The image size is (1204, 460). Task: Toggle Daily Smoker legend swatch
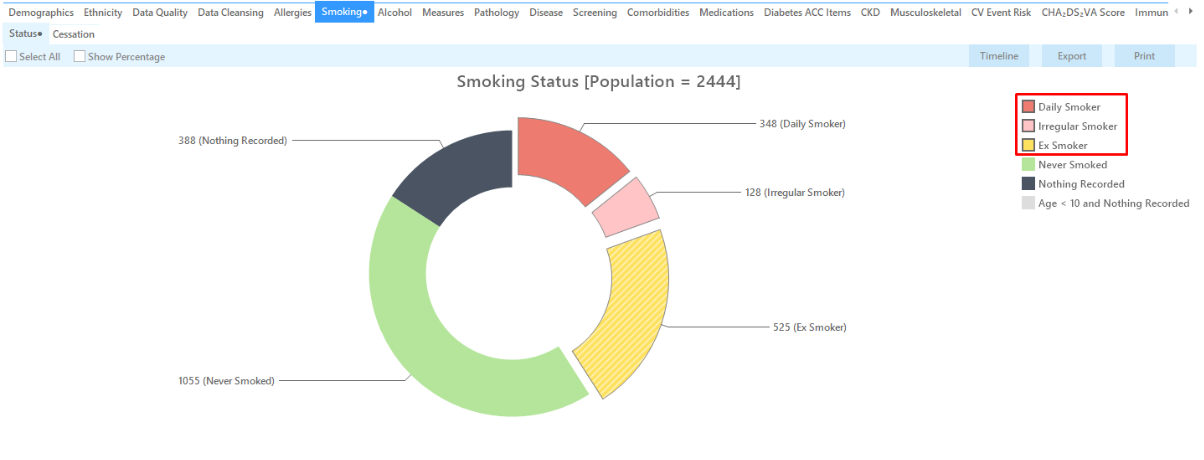click(1029, 107)
